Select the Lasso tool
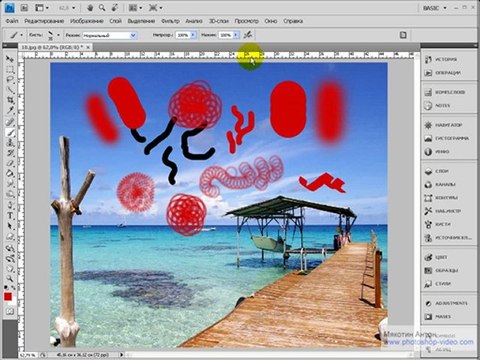The height and width of the screenshot is (360, 480). pyautogui.click(x=10, y=80)
